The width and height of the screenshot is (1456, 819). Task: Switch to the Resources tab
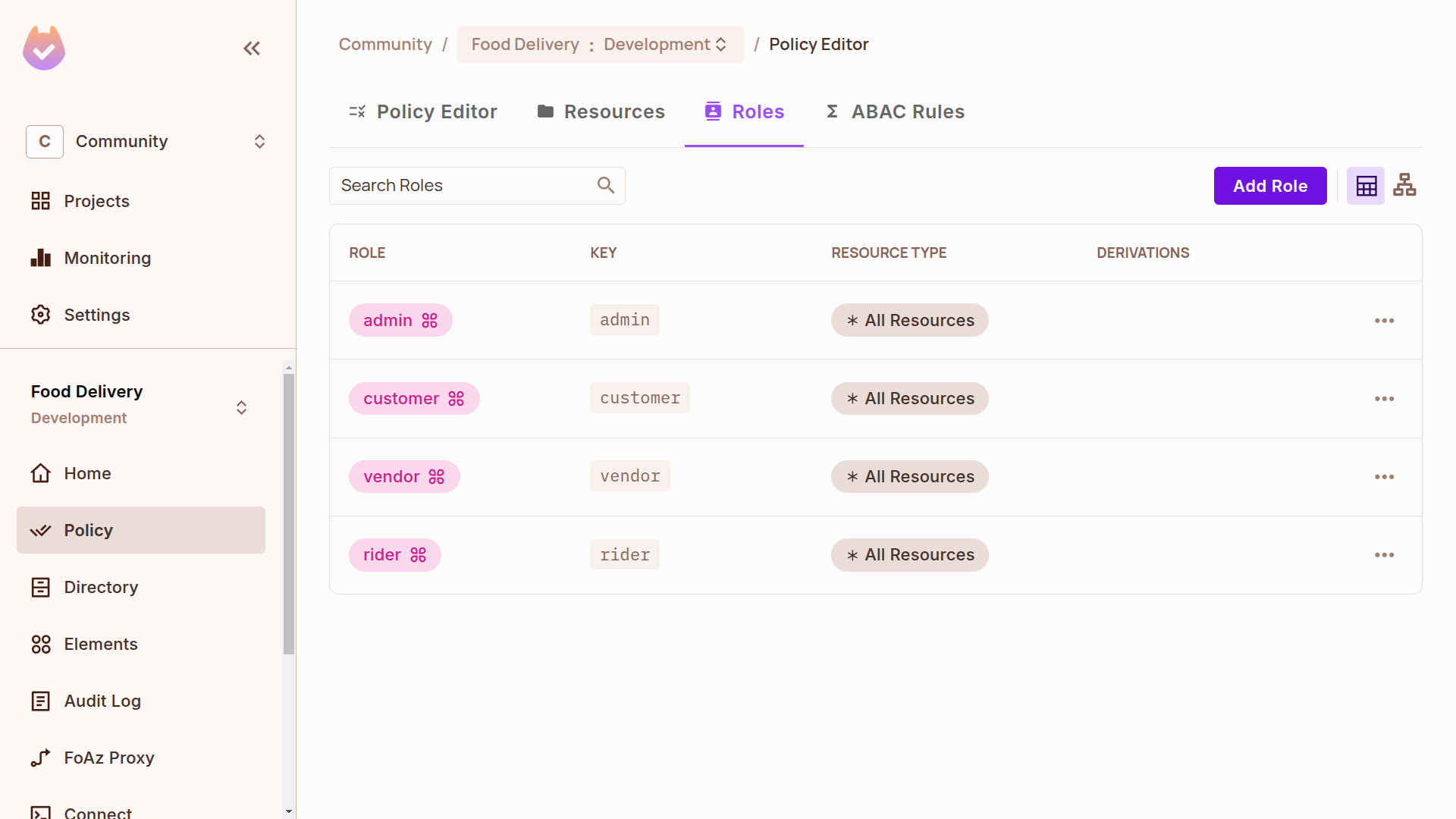pos(601,111)
